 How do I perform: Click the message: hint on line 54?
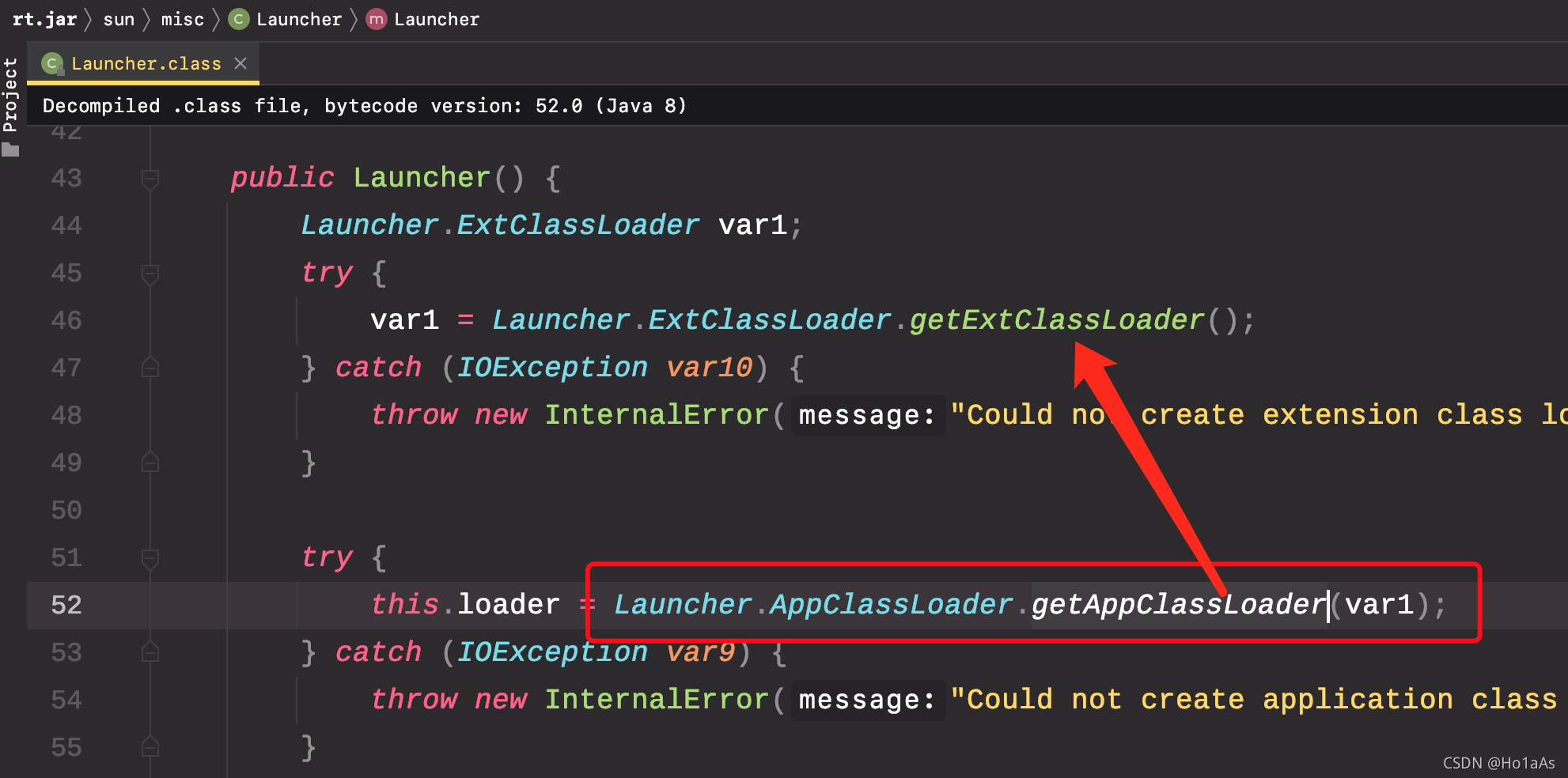[867, 700]
